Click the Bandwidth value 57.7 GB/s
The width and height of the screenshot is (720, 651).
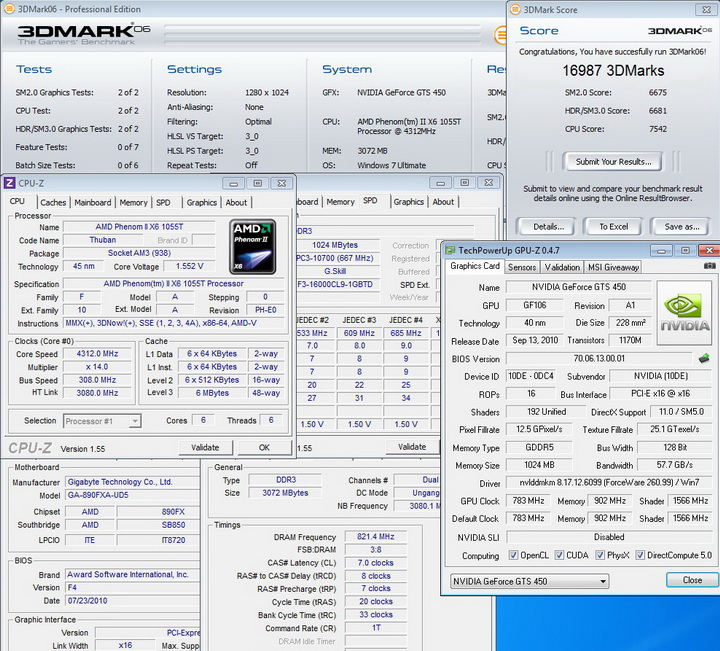click(674, 465)
